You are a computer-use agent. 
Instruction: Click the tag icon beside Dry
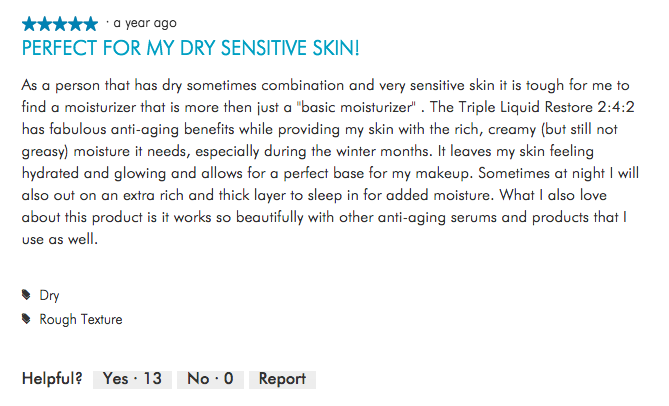[x=26, y=295]
